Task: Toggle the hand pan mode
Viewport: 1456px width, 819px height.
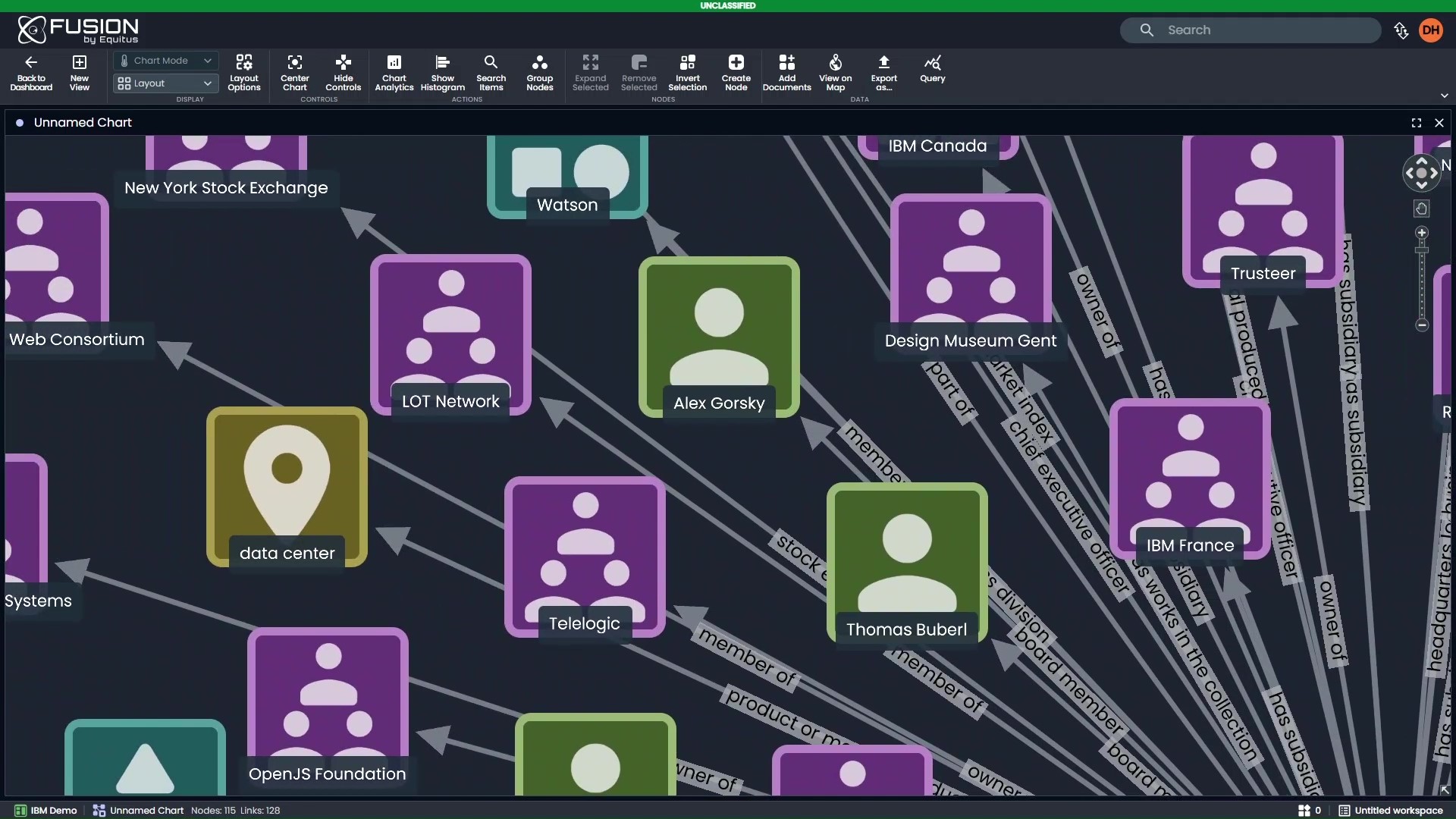Action: click(x=1422, y=209)
